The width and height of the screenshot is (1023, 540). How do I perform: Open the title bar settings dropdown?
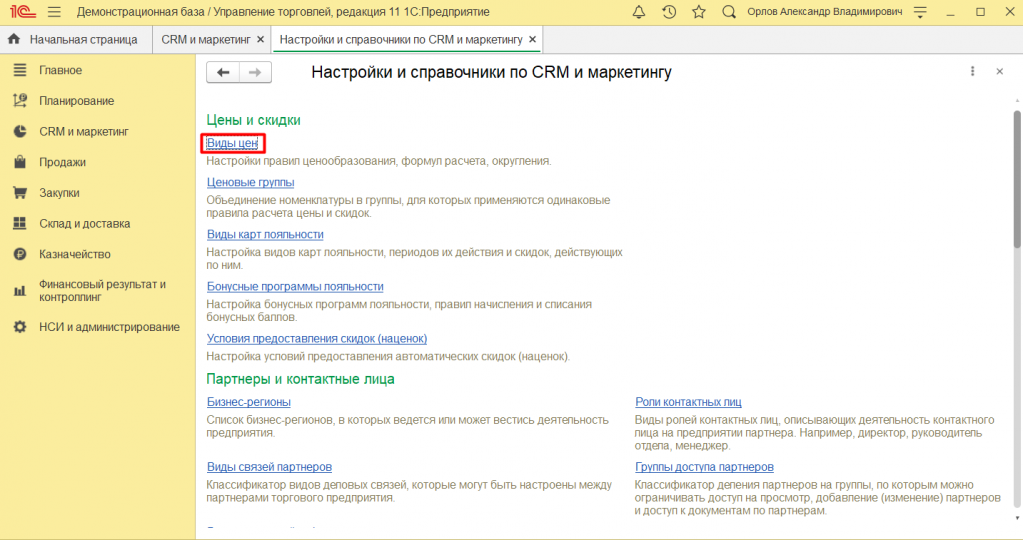[921, 12]
